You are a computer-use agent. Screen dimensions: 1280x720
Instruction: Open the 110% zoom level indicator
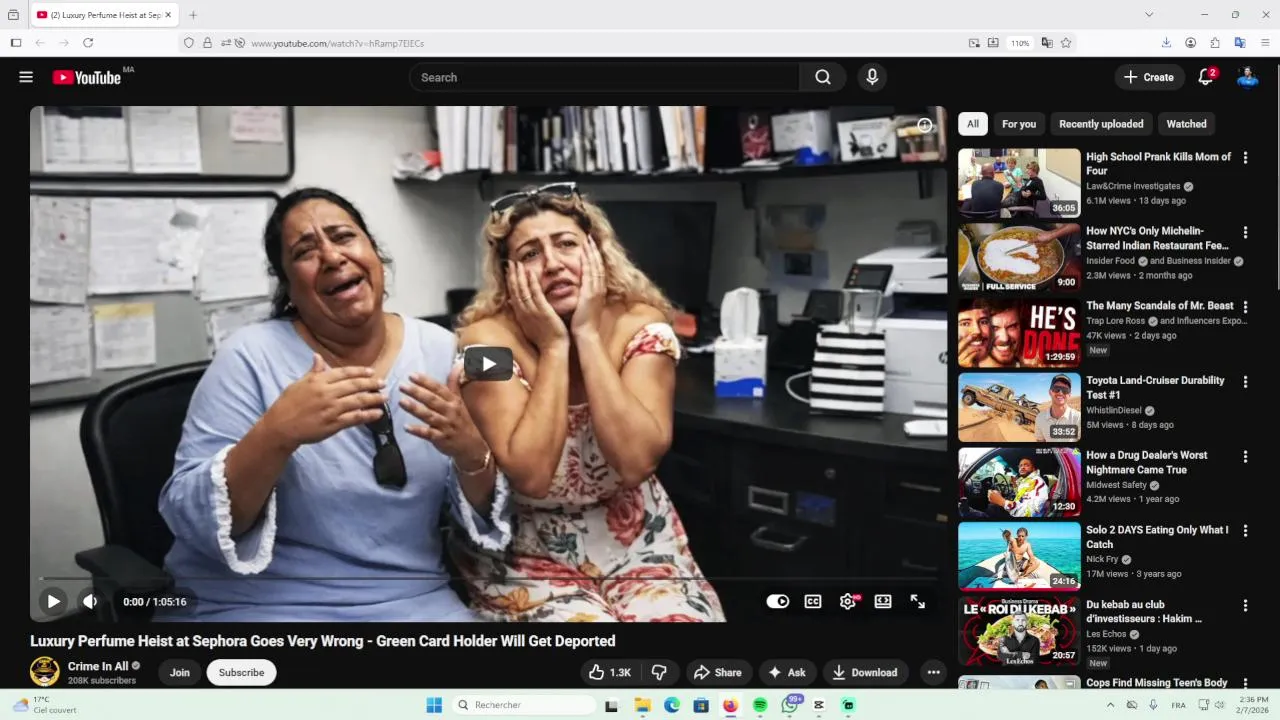coord(1020,43)
